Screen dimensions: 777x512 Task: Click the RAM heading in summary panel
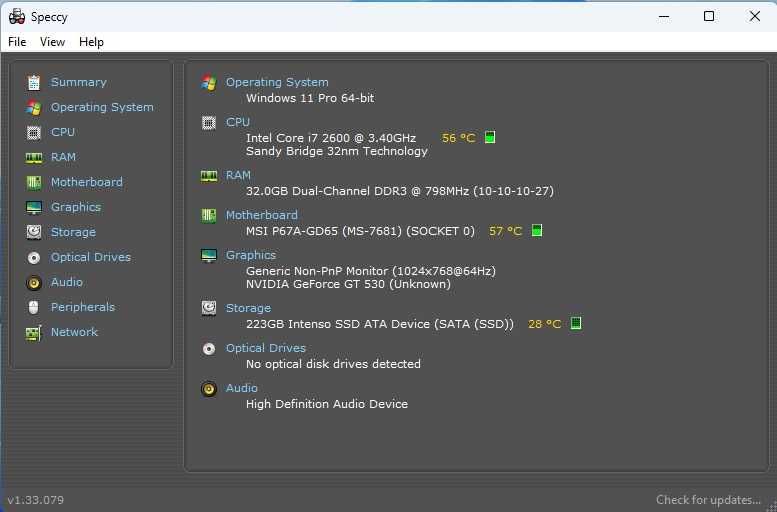click(238, 175)
